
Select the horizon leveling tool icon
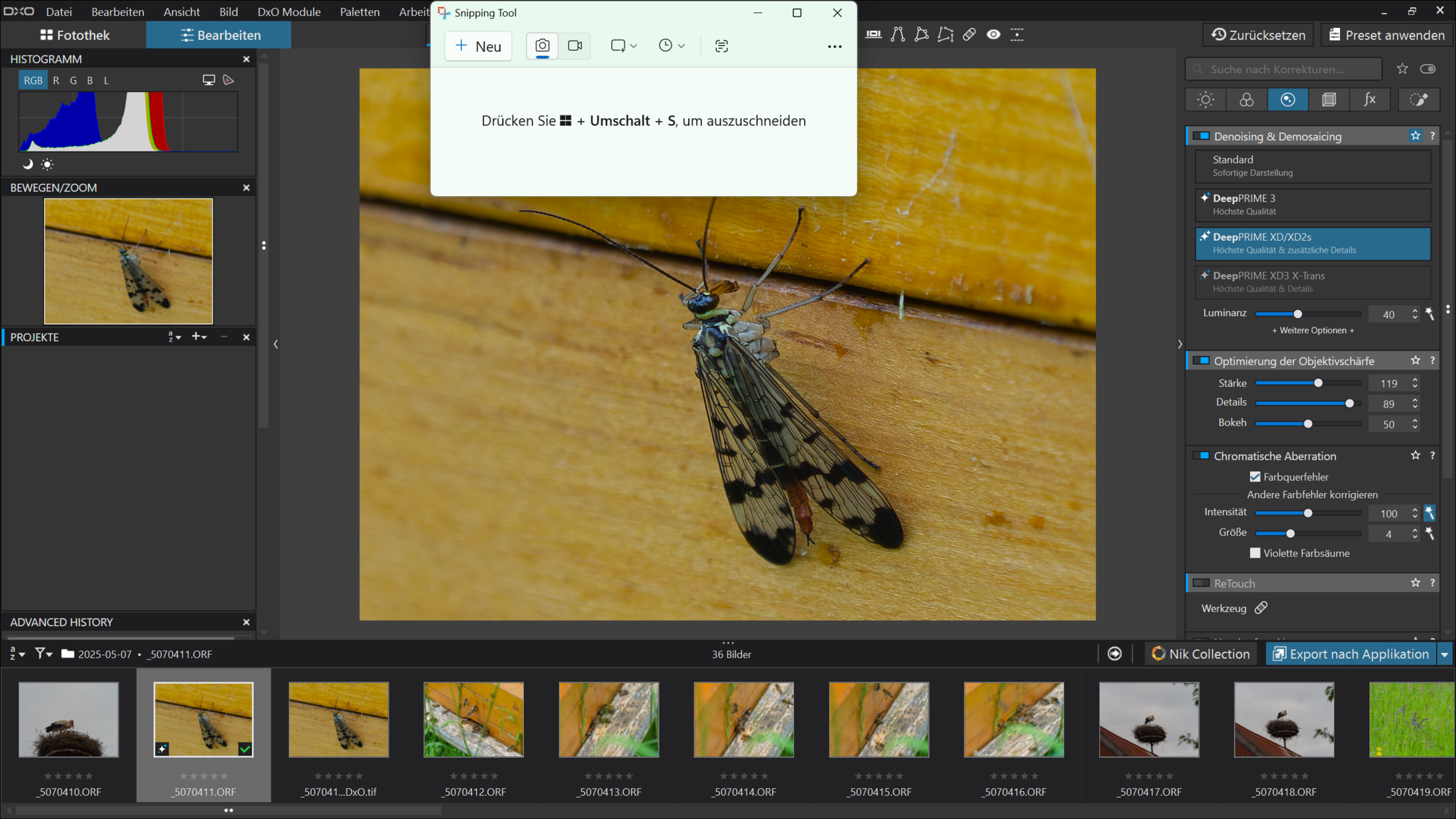coord(873,35)
